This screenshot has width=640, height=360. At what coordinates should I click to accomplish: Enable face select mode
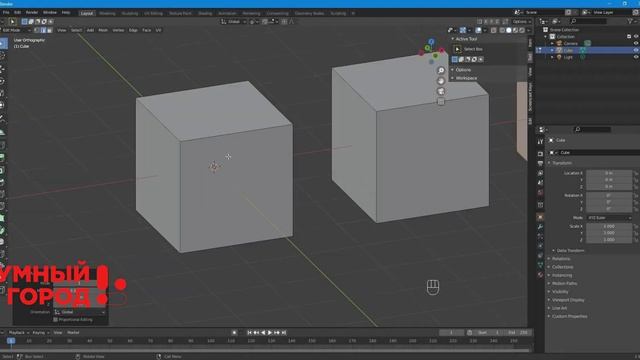click(50, 30)
